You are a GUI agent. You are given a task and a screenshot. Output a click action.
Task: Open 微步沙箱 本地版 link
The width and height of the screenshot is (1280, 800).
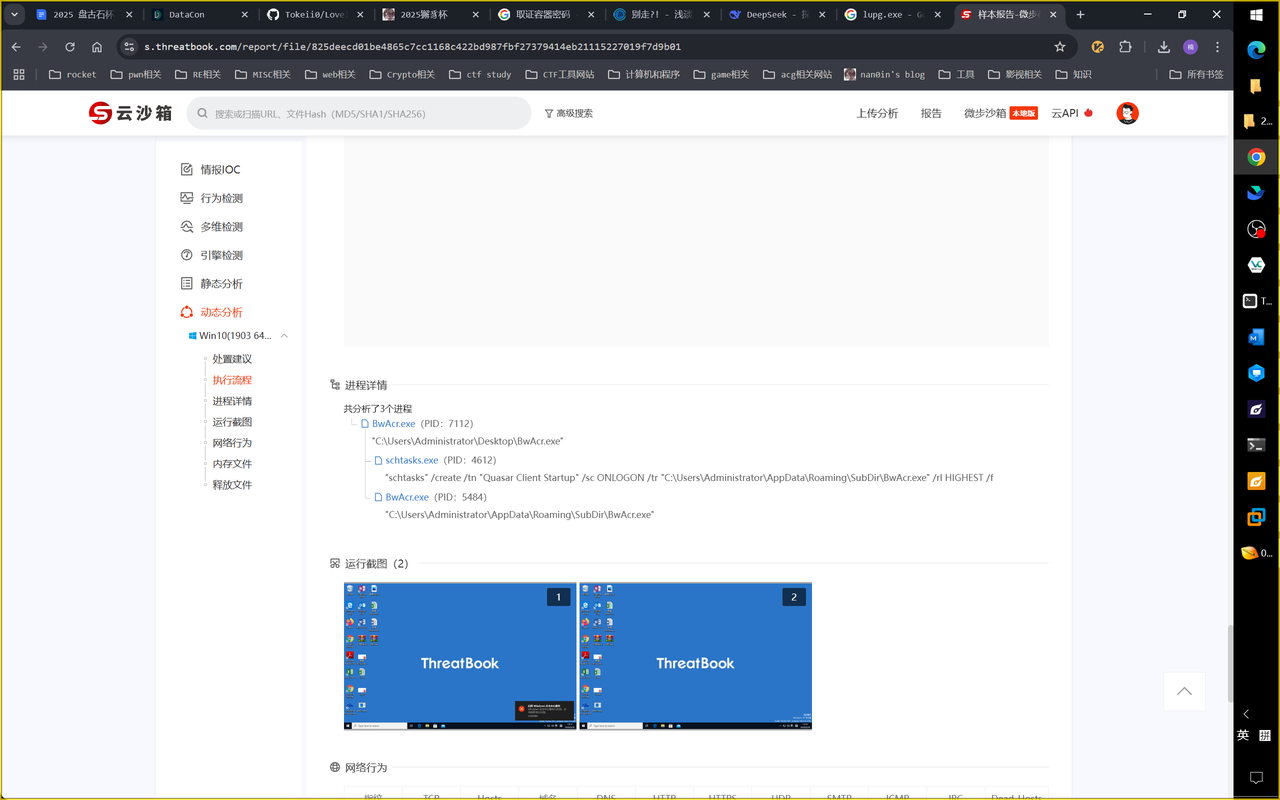pyautogui.click(x=1000, y=113)
